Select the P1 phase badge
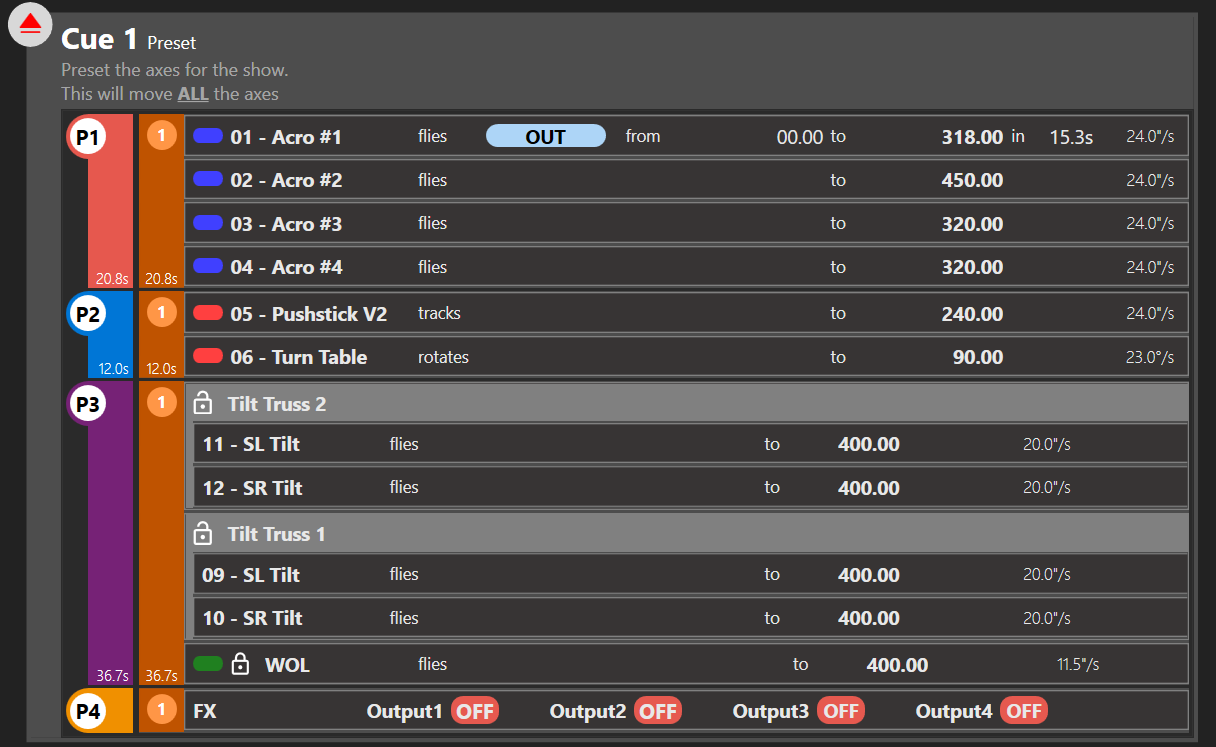 coord(87,137)
